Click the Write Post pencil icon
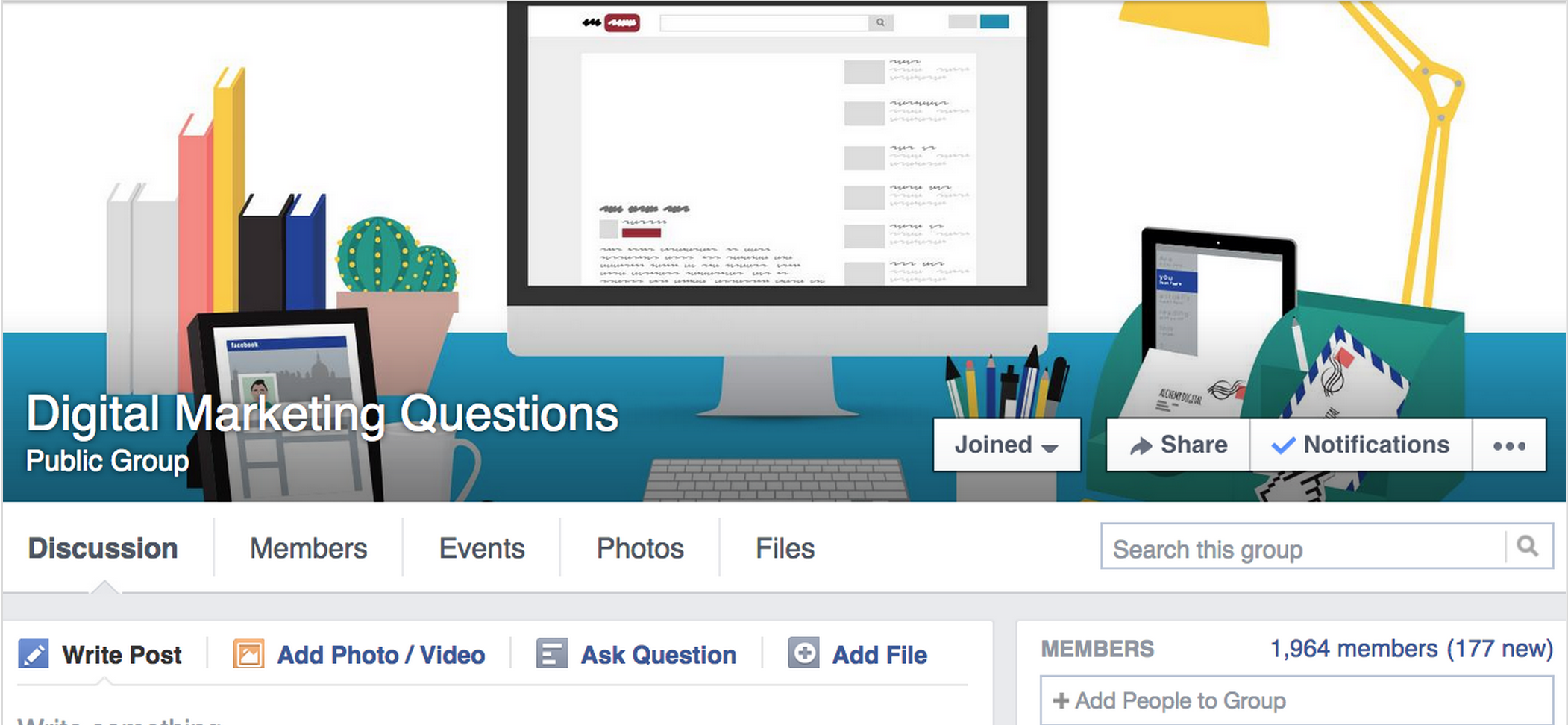 (34, 653)
